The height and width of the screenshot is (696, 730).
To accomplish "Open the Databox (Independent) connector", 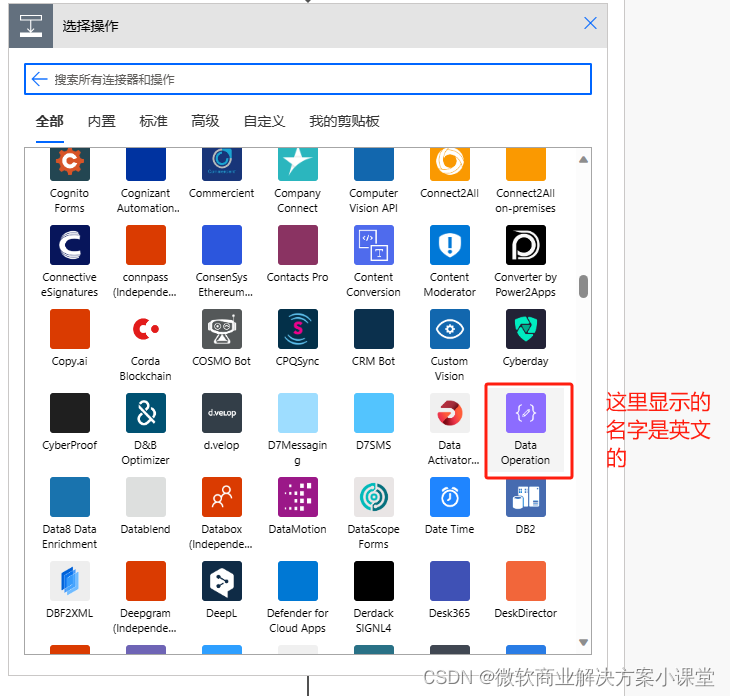I will pos(222,497).
